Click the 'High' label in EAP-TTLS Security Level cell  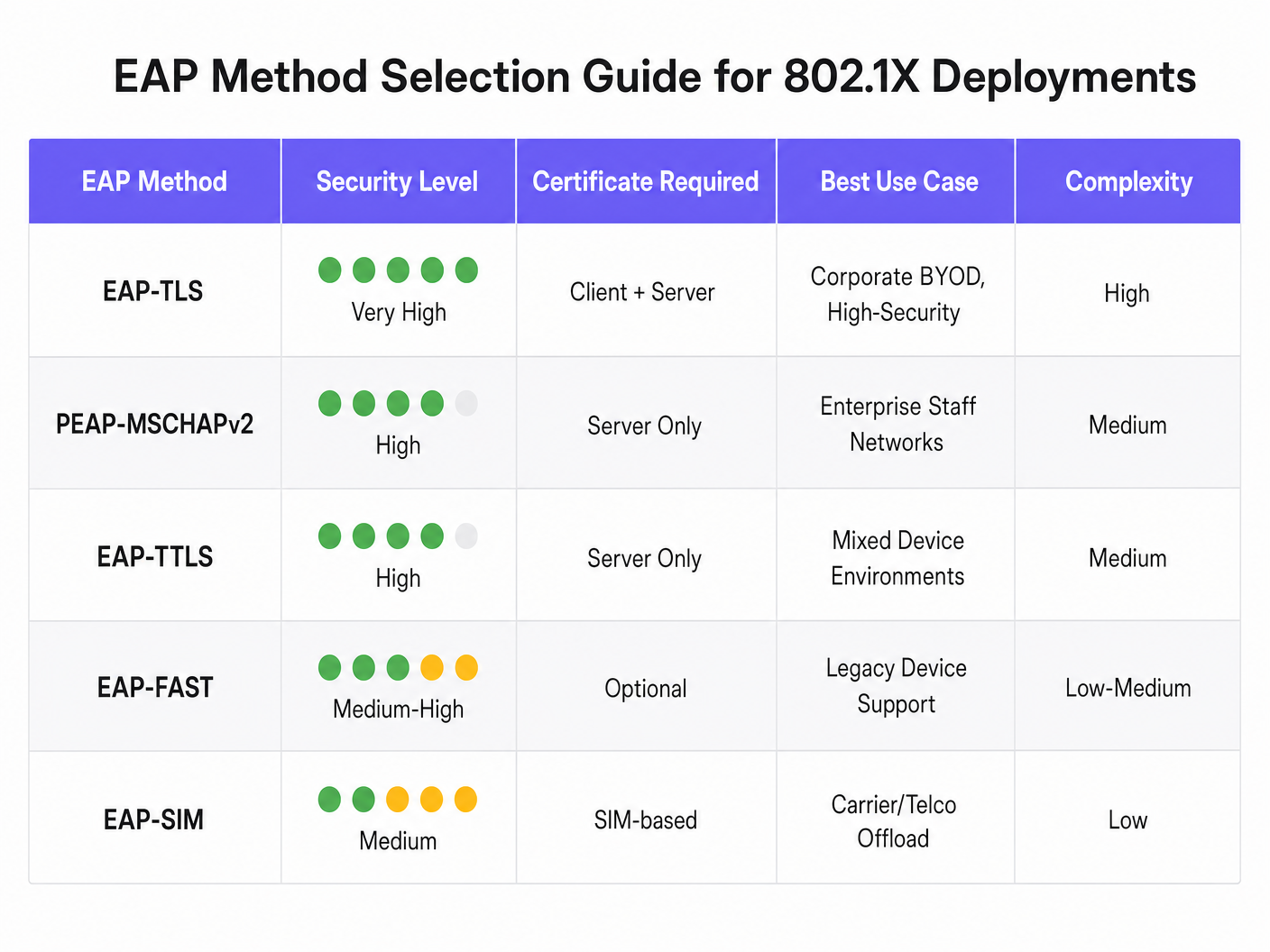[398, 577]
